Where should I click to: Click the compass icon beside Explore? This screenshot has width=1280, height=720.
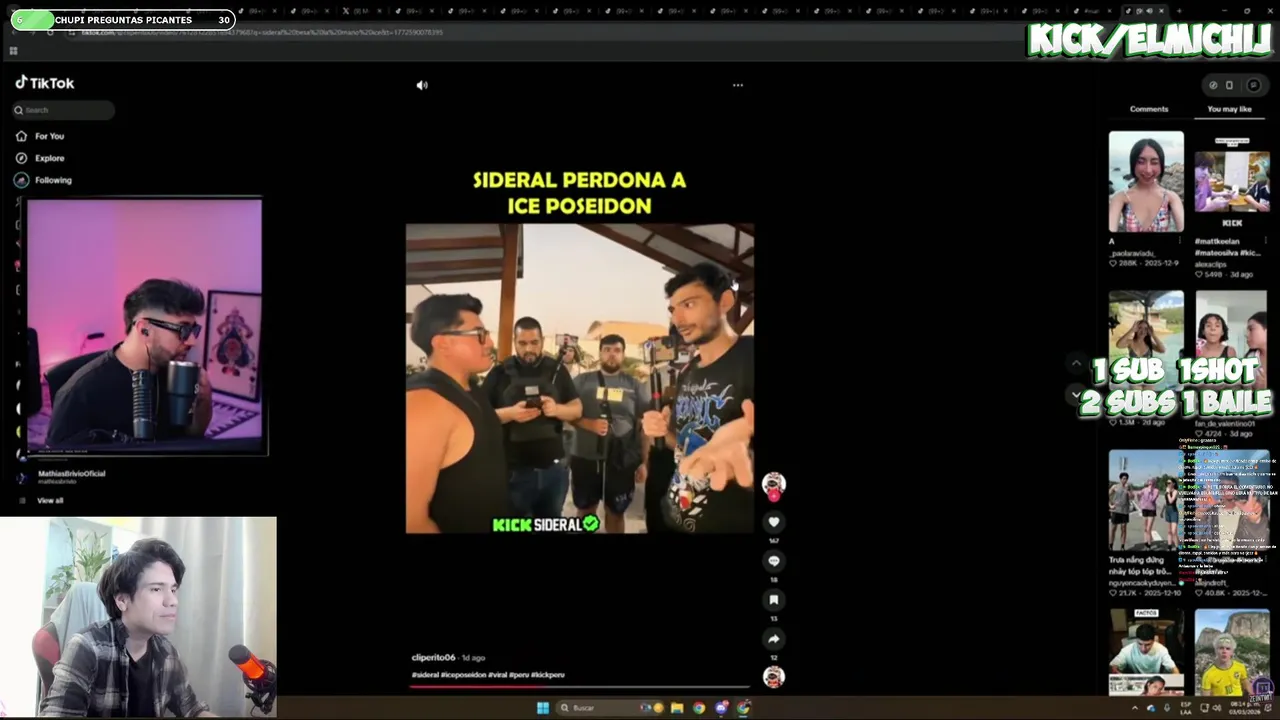[x=21, y=158]
